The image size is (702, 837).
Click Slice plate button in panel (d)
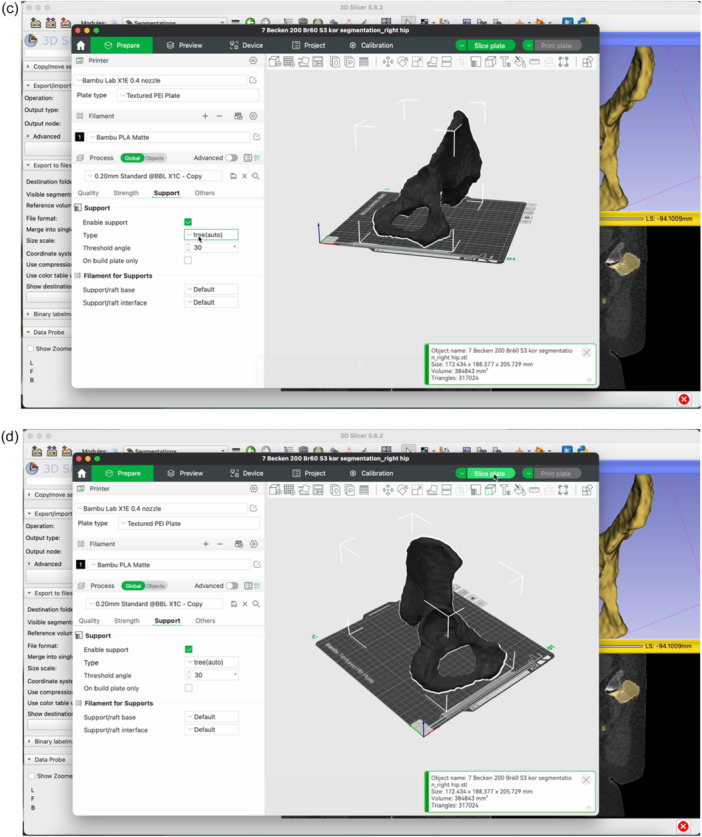click(490, 473)
